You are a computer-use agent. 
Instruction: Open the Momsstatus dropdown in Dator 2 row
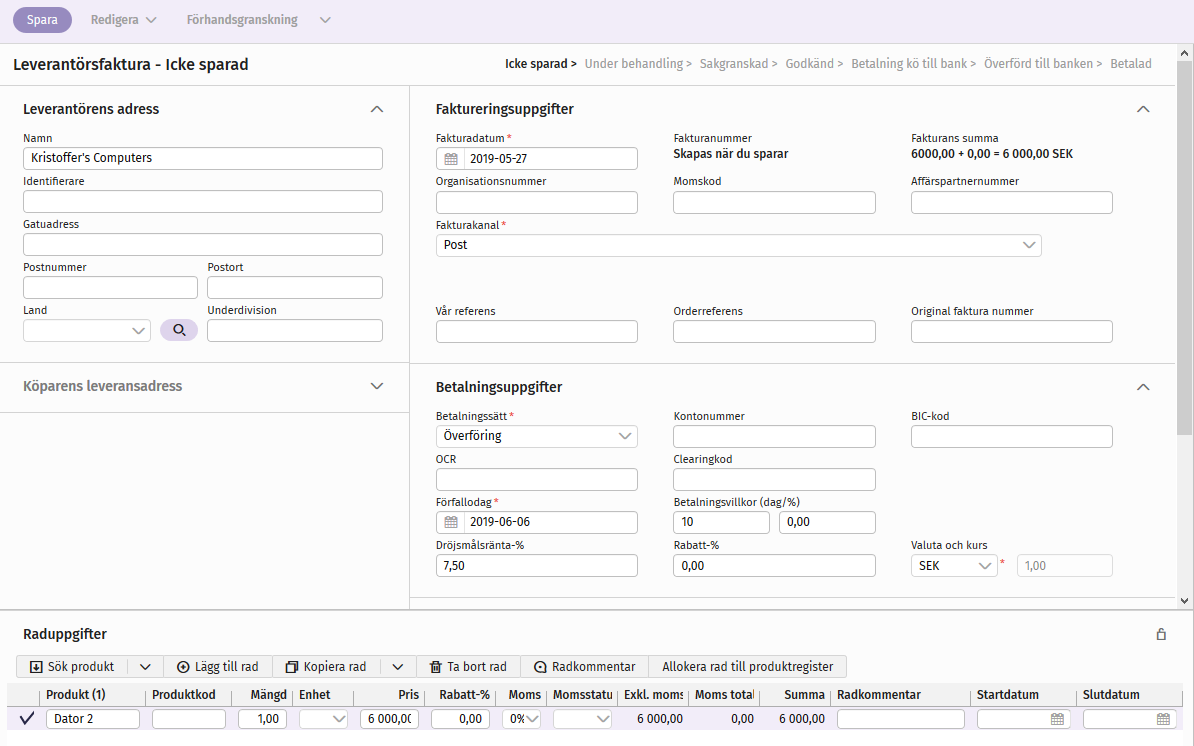point(583,719)
